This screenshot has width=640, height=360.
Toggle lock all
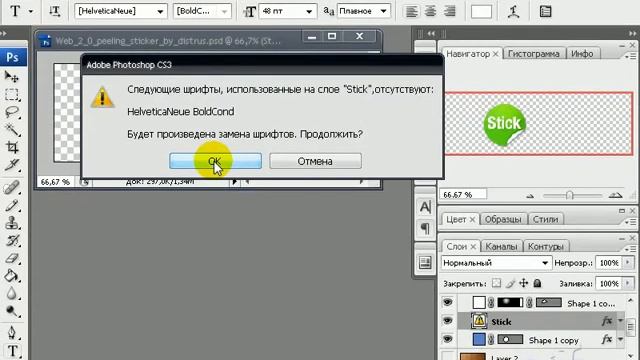click(x=537, y=283)
